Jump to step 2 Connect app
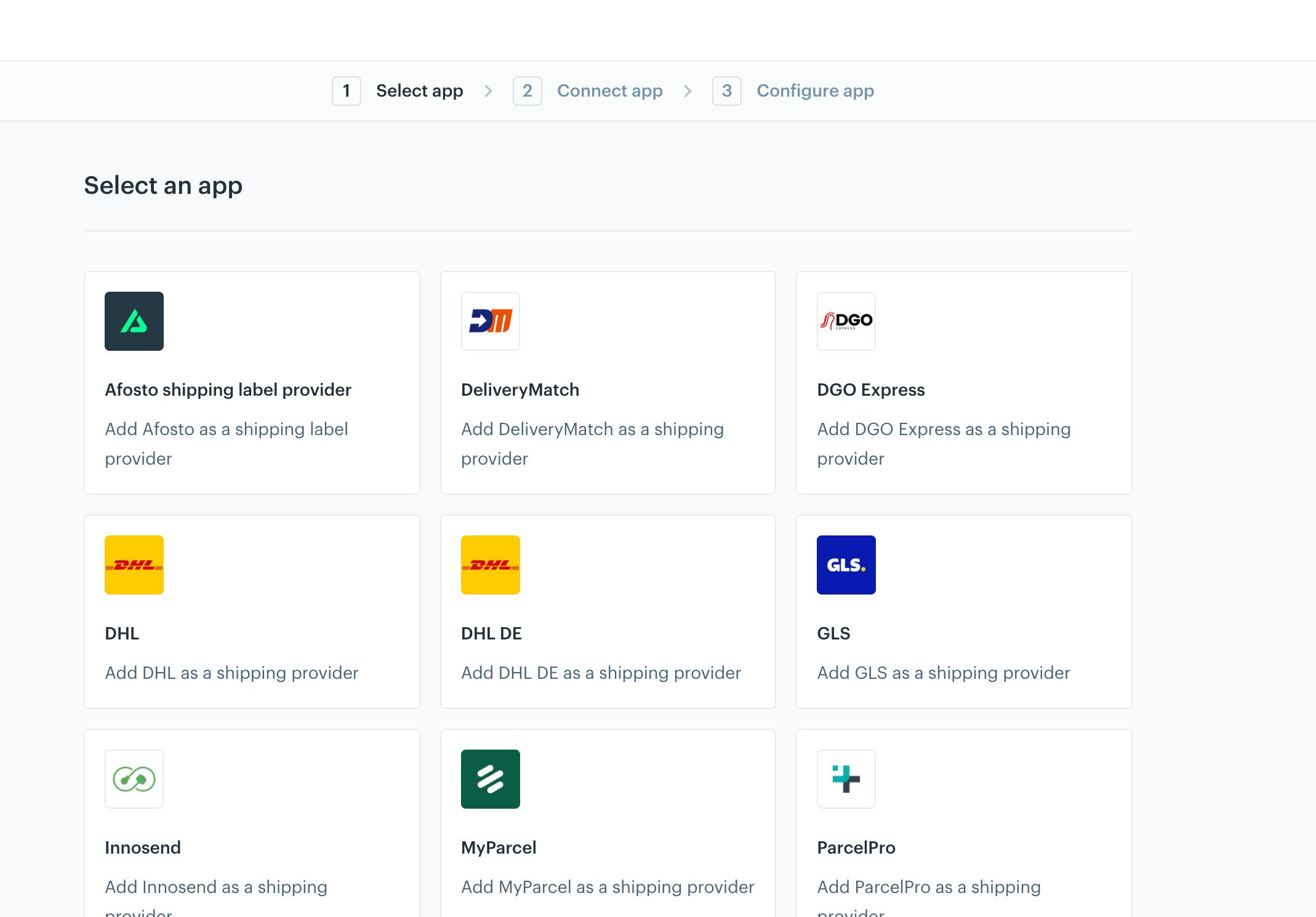This screenshot has height=917, width=1316. point(588,91)
